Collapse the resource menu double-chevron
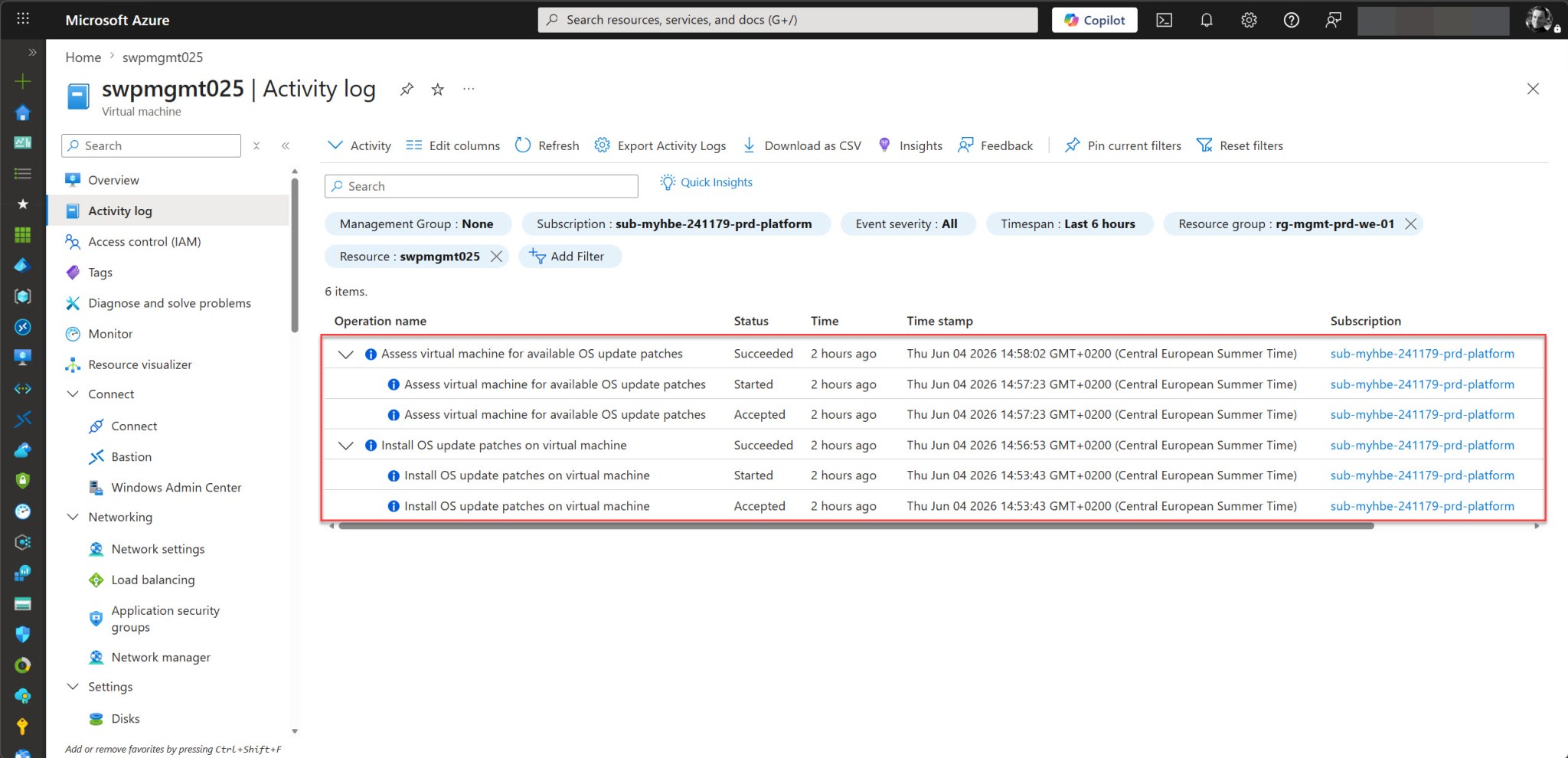 pos(286,145)
